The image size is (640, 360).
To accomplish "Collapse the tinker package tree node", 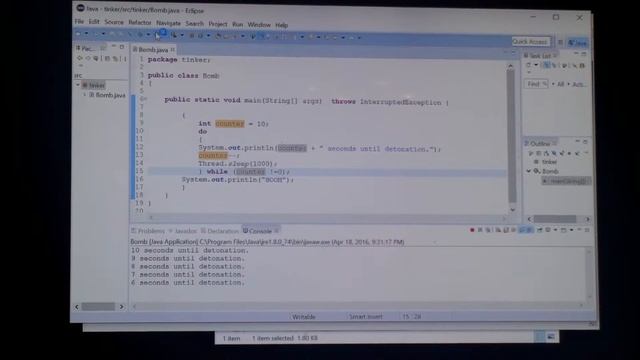I will (x=78, y=85).
